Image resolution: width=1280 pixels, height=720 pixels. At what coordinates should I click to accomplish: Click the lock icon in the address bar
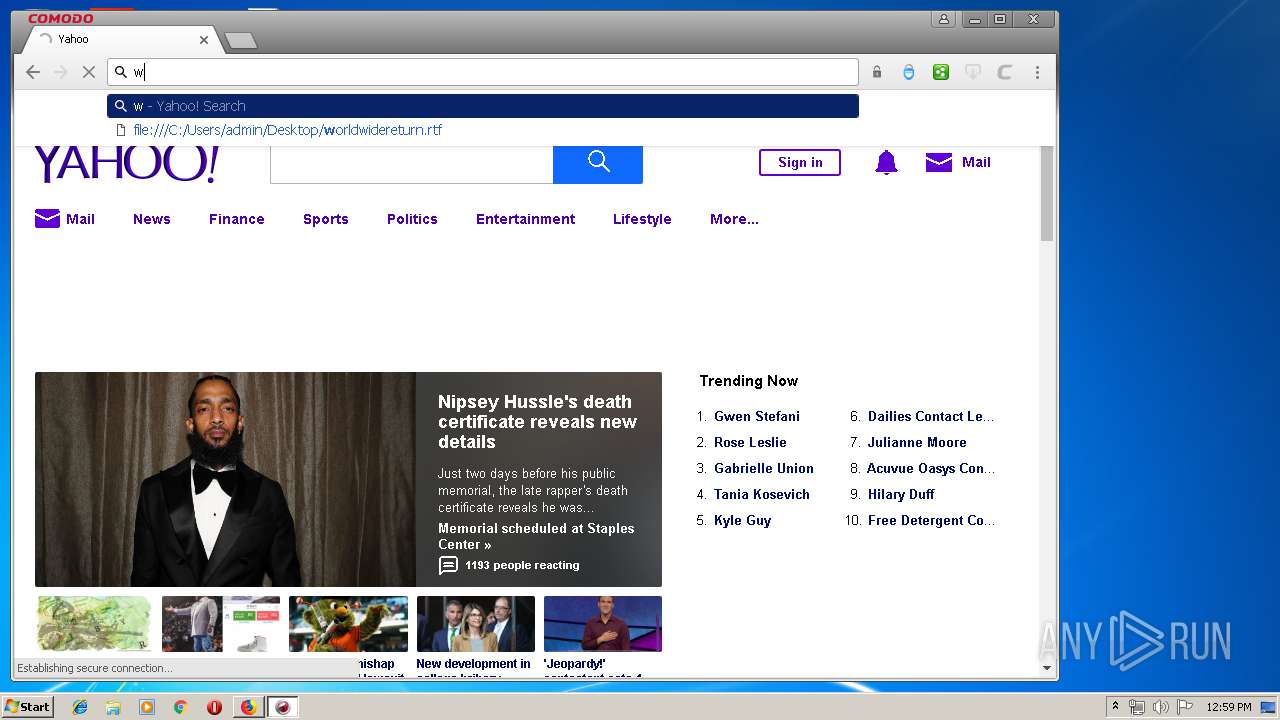coord(877,72)
